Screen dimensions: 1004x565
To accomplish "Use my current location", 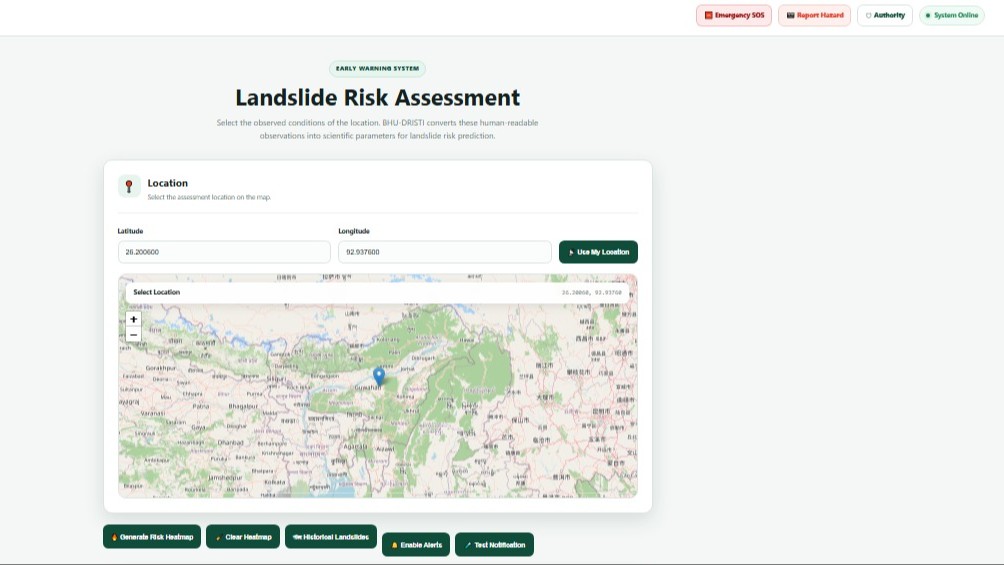I will pyautogui.click(x=598, y=252).
